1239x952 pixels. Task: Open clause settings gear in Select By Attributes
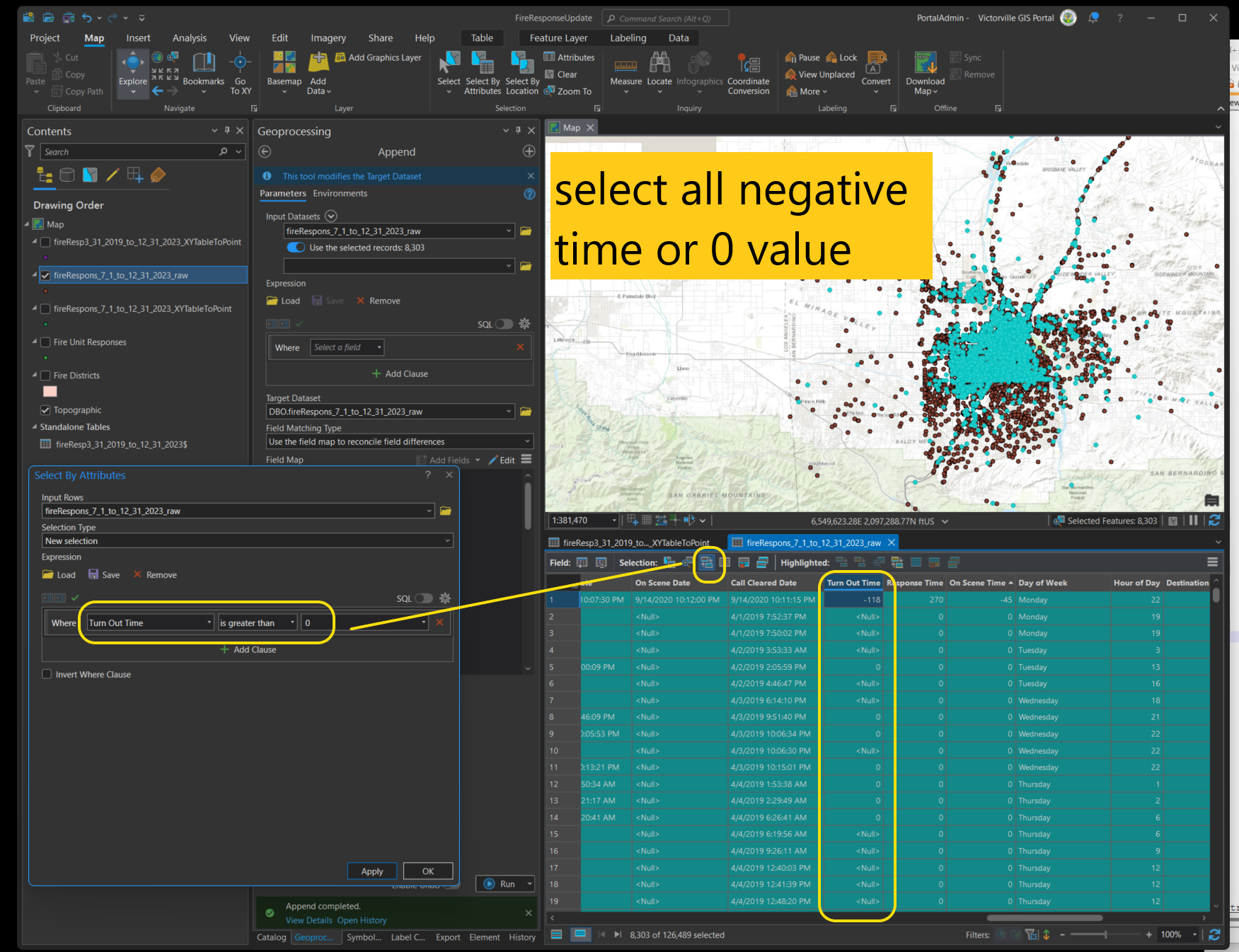[x=445, y=598]
